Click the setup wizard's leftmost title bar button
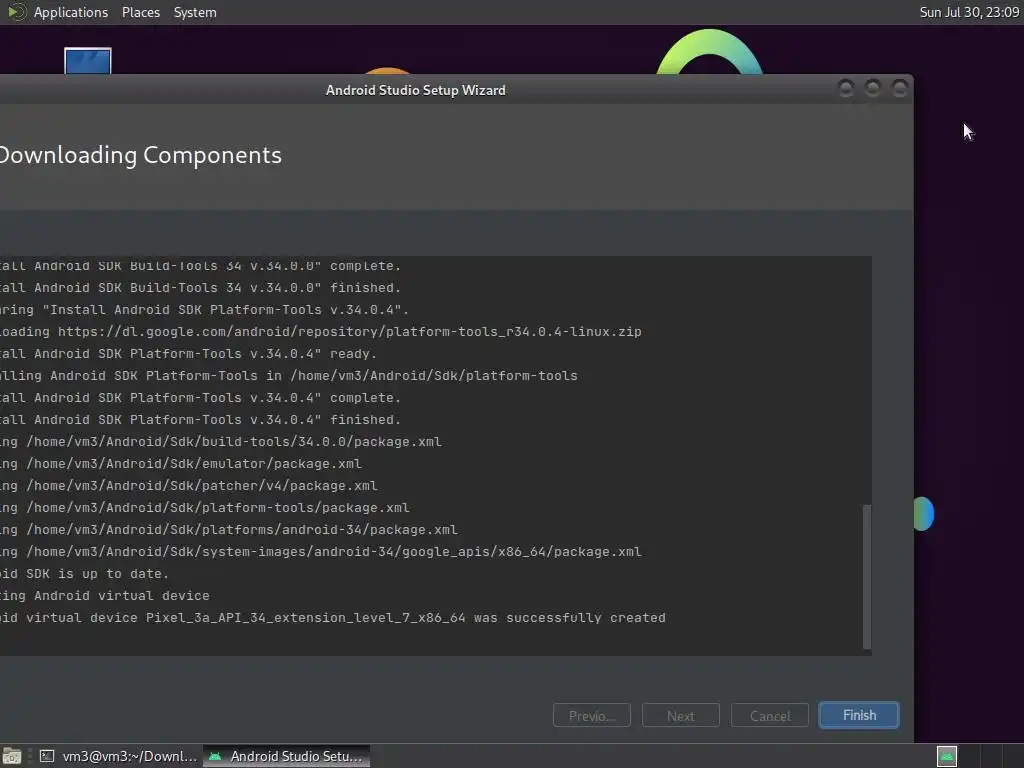Viewport: 1024px width, 768px height. click(846, 88)
